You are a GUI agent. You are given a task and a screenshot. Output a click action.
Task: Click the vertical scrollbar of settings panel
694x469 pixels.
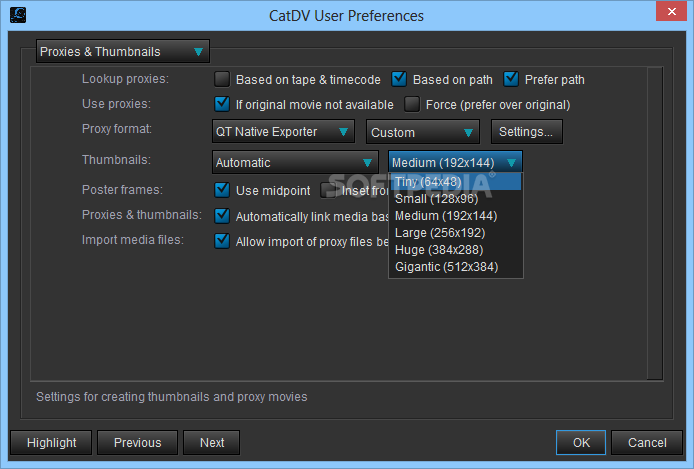tap(655, 223)
